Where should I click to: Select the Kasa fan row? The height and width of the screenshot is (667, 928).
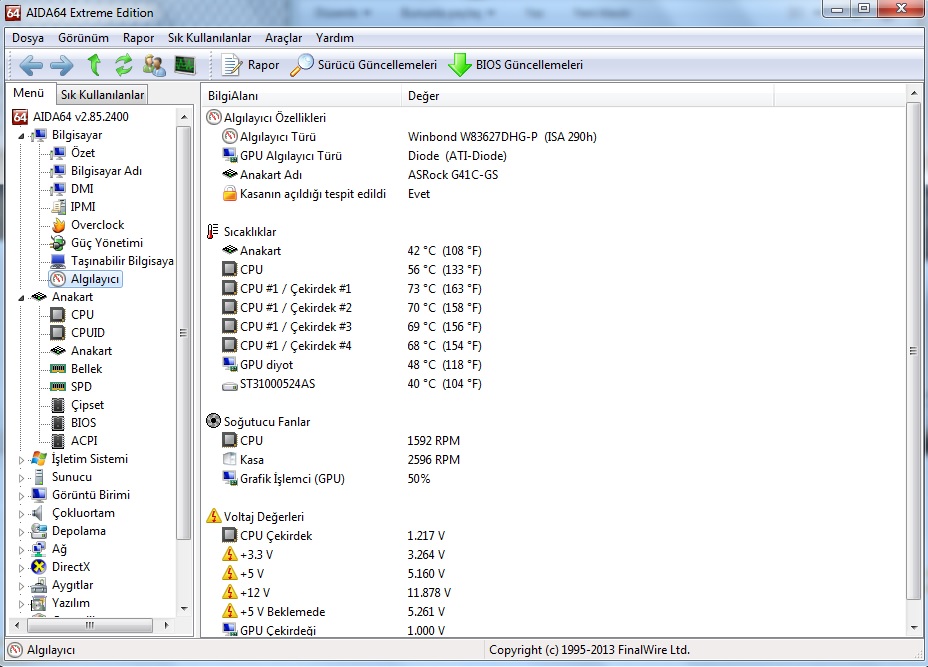click(340, 459)
